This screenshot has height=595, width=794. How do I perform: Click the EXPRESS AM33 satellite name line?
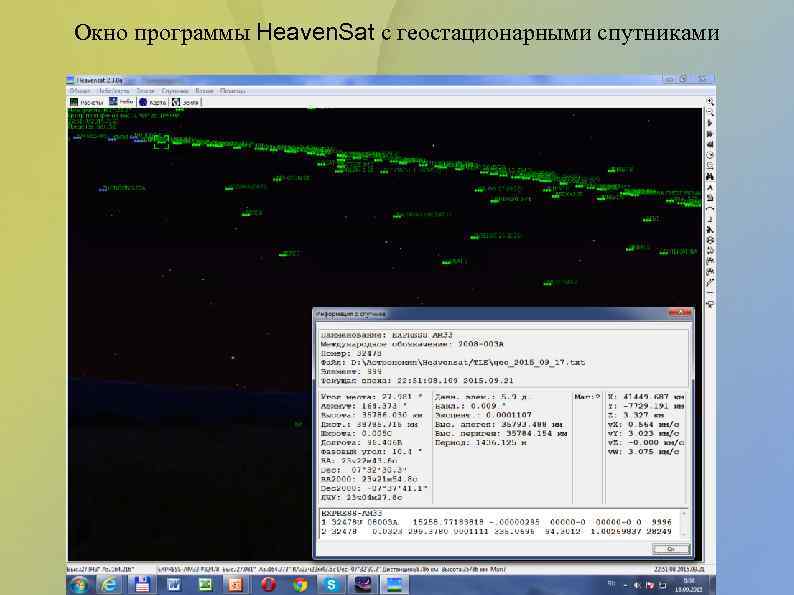[x=387, y=335]
